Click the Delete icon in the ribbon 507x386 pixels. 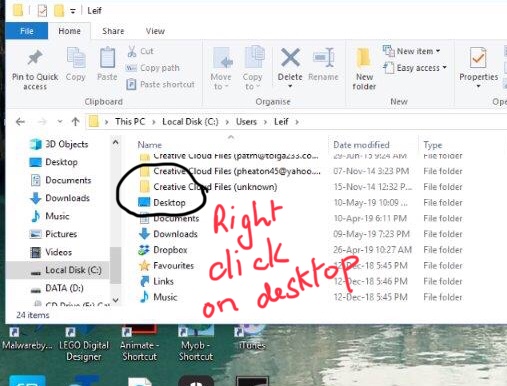point(290,57)
